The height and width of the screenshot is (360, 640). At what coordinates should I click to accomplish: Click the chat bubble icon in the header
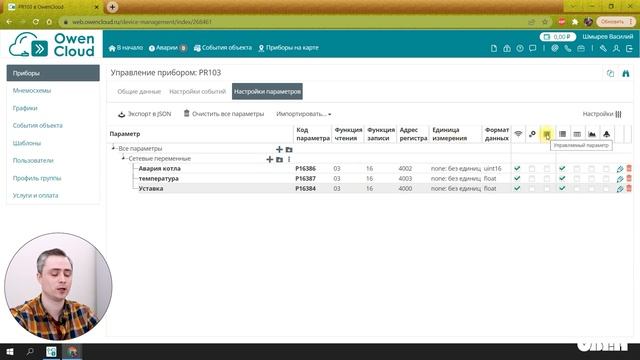tap(533, 48)
